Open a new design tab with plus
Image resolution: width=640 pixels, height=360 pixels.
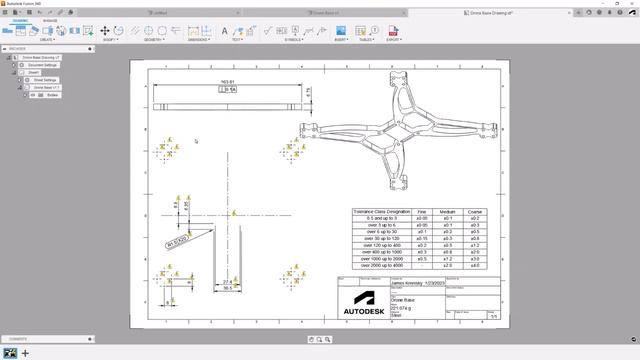point(578,13)
